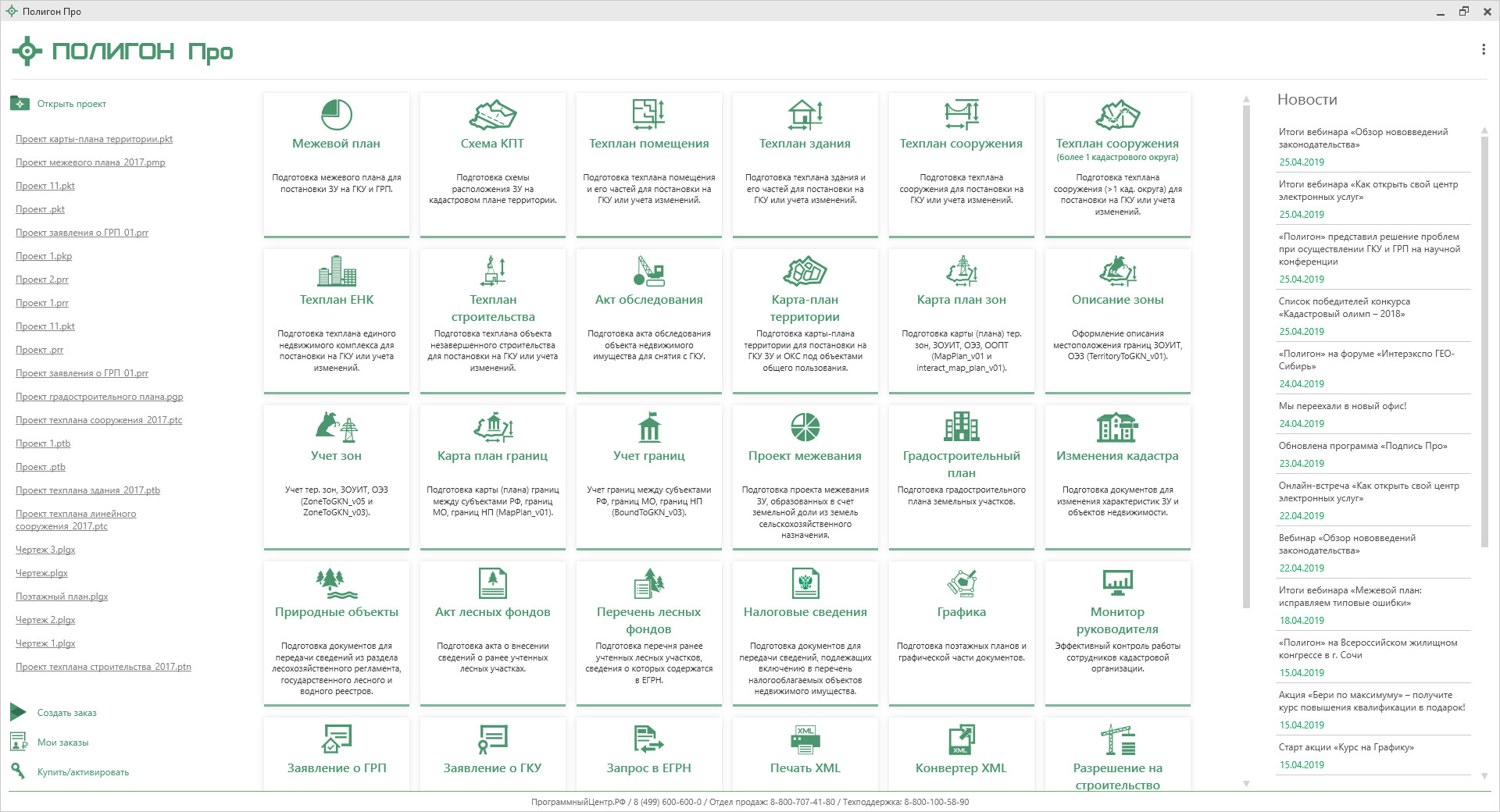Open recent file Проект межевого плана 2017.pmp
Screen dimensions: 1500x812
click(91, 162)
